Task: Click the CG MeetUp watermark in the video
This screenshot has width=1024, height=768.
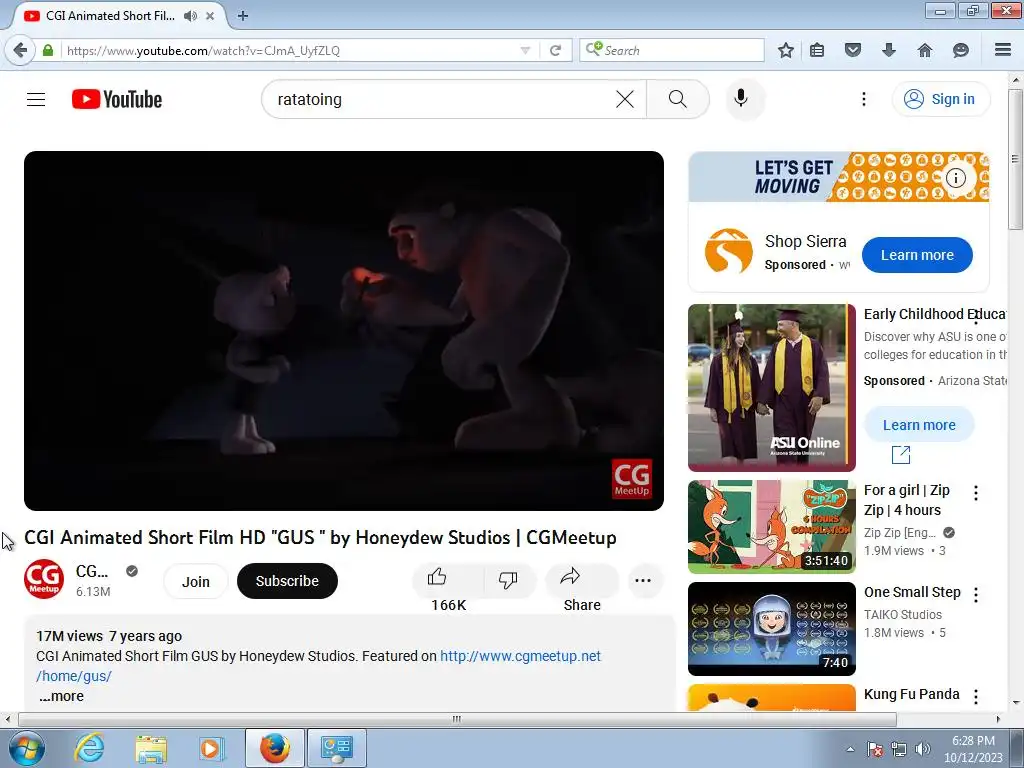Action: (x=632, y=479)
